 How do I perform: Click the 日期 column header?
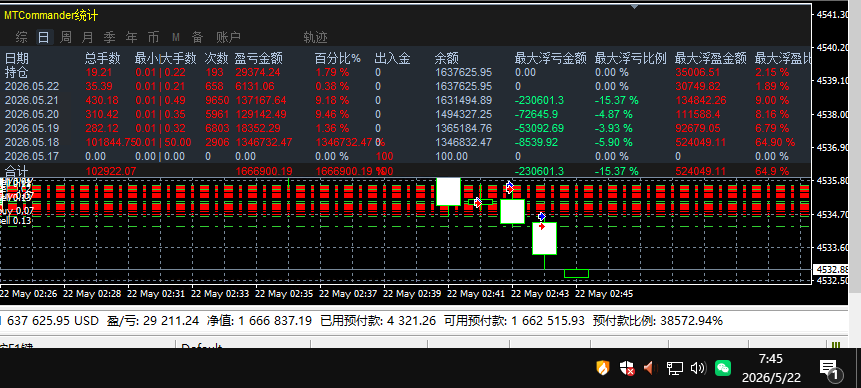17,58
